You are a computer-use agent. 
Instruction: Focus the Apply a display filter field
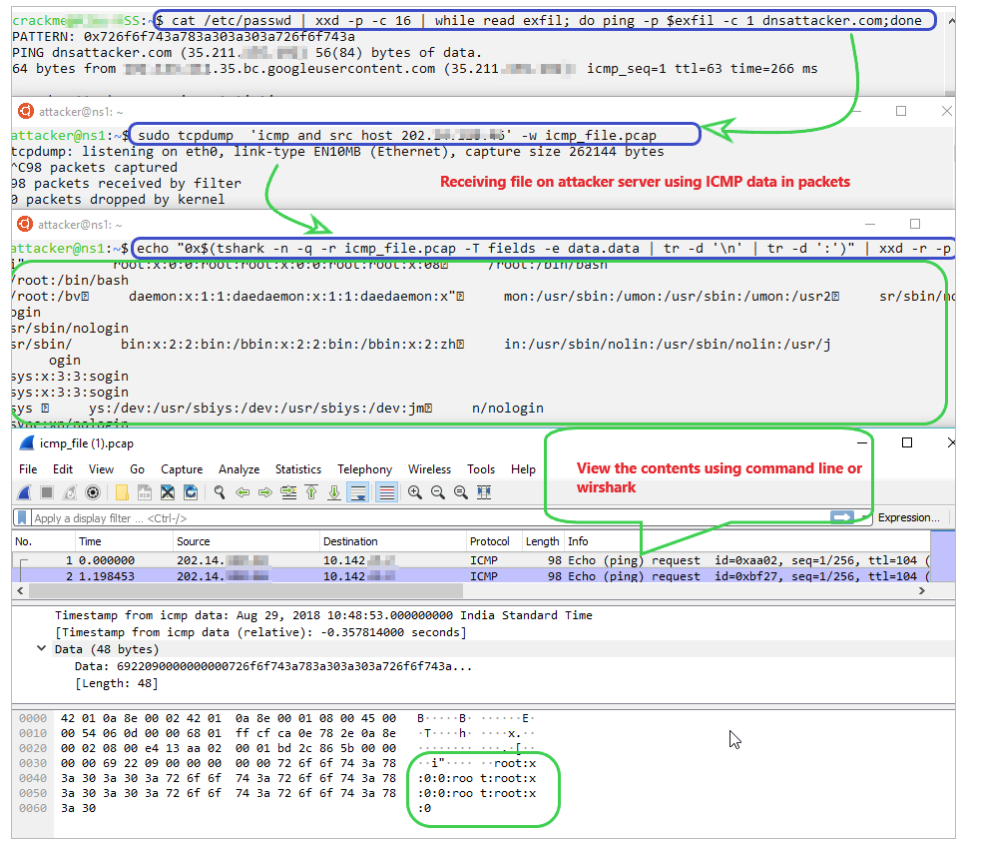pyautogui.click(x=430, y=518)
